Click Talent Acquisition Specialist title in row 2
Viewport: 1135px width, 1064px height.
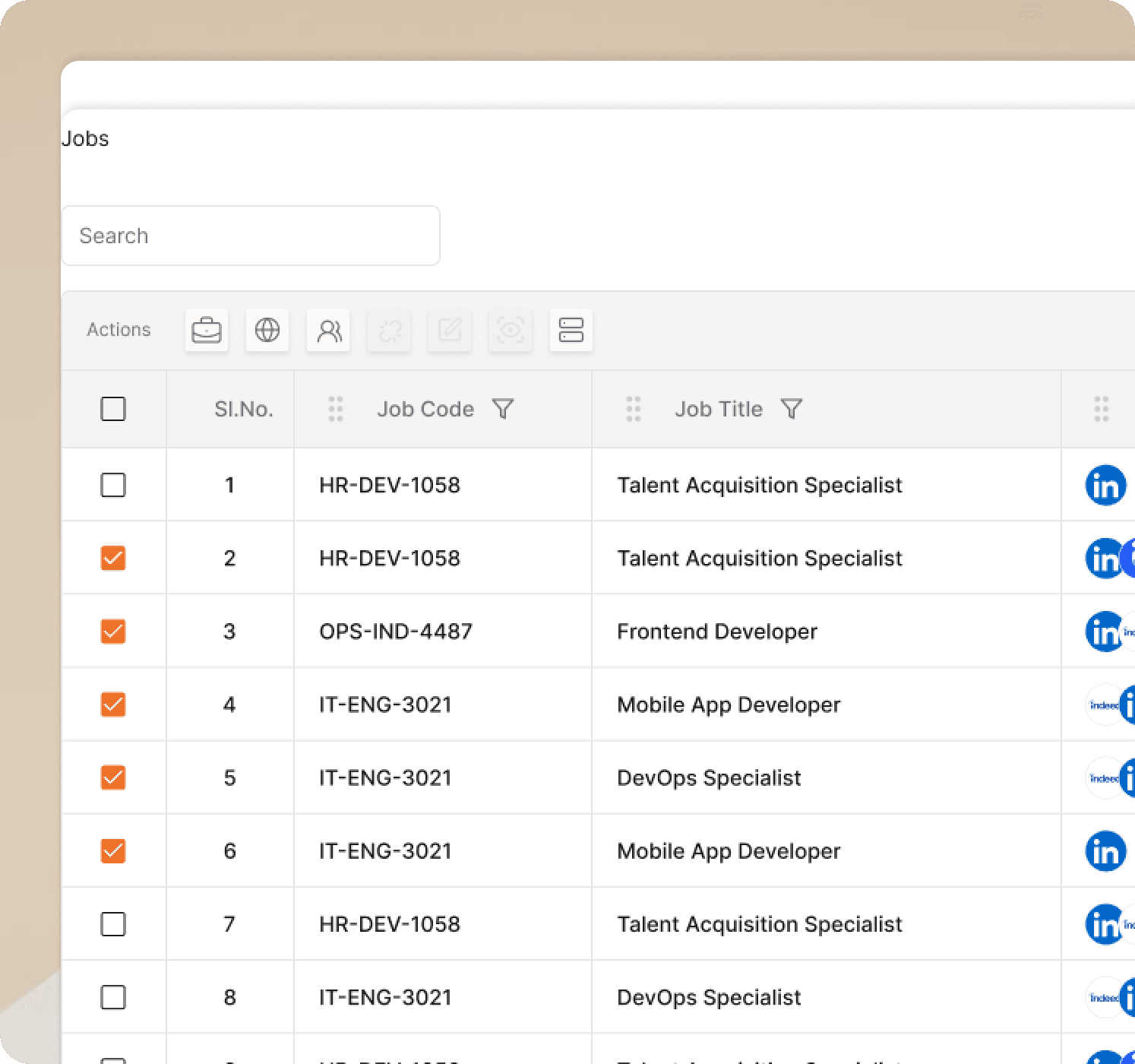click(x=758, y=558)
